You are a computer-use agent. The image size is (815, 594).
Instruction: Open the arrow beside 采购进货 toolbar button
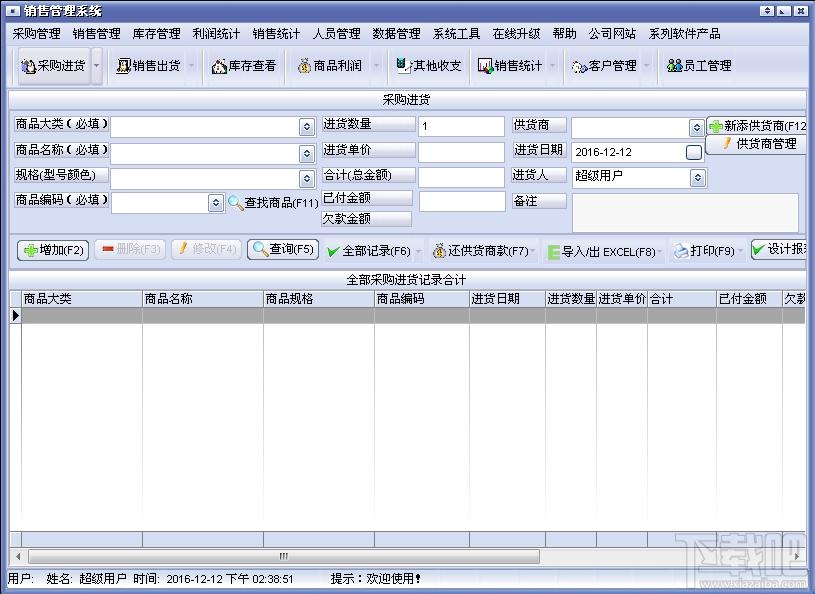(97, 65)
